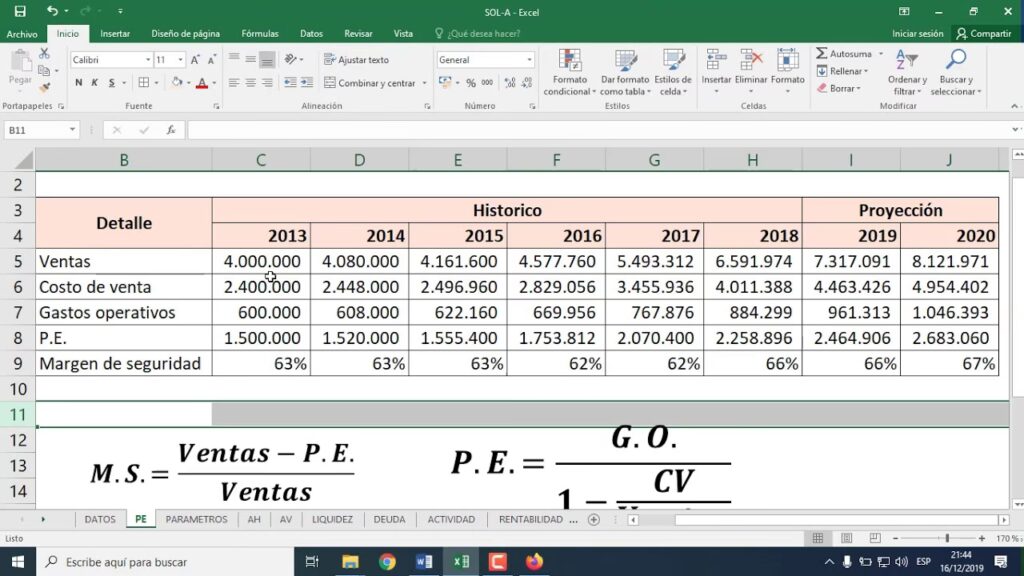Click the red font color swatch
1024x576 pixels.
201,84
